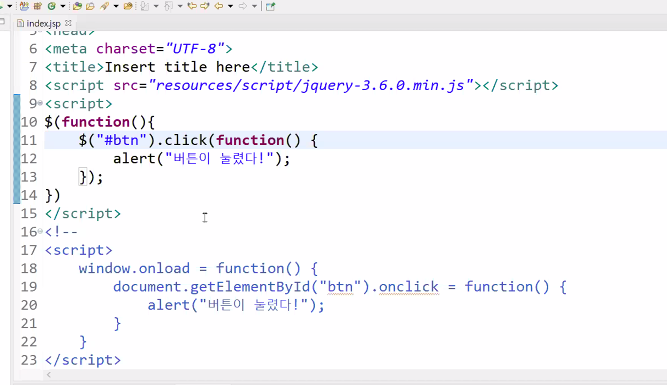Open the Run button's dropdown arrow
Image resolution: width=667 pixels, height=385 pixels.
pyautogui.click(x=9, y=6)
